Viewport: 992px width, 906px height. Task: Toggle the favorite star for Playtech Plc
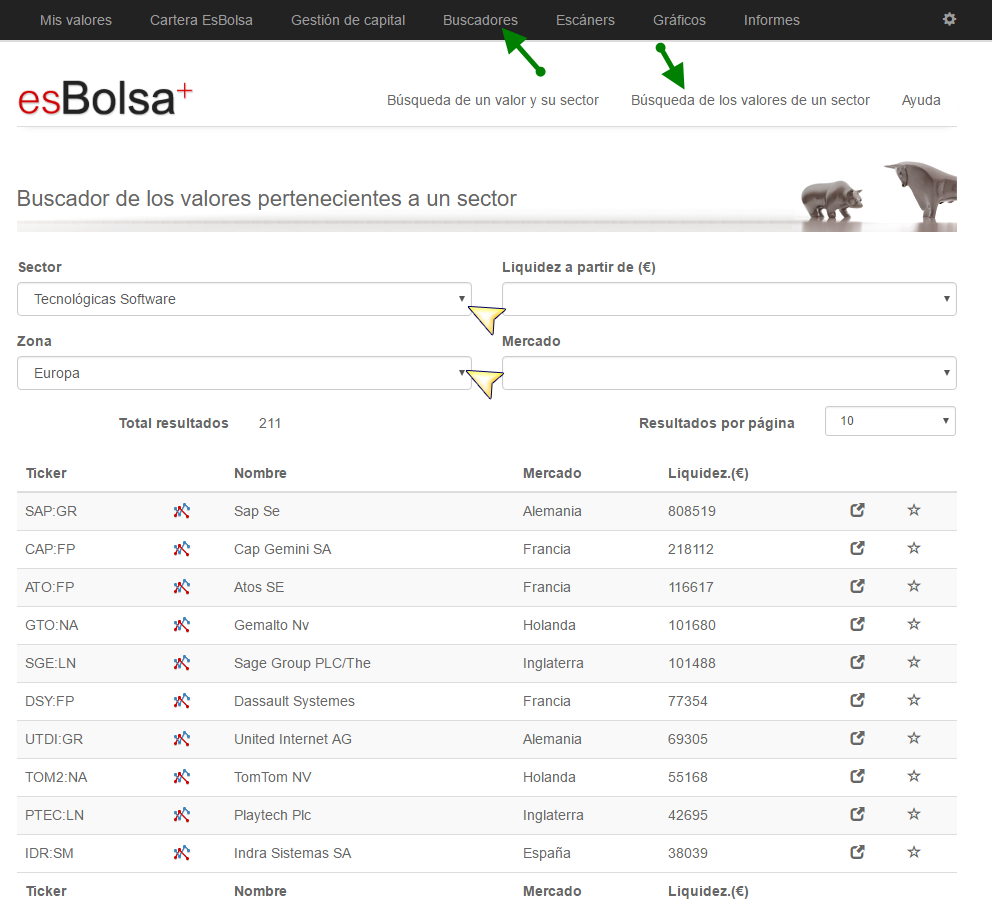(914, 814)
